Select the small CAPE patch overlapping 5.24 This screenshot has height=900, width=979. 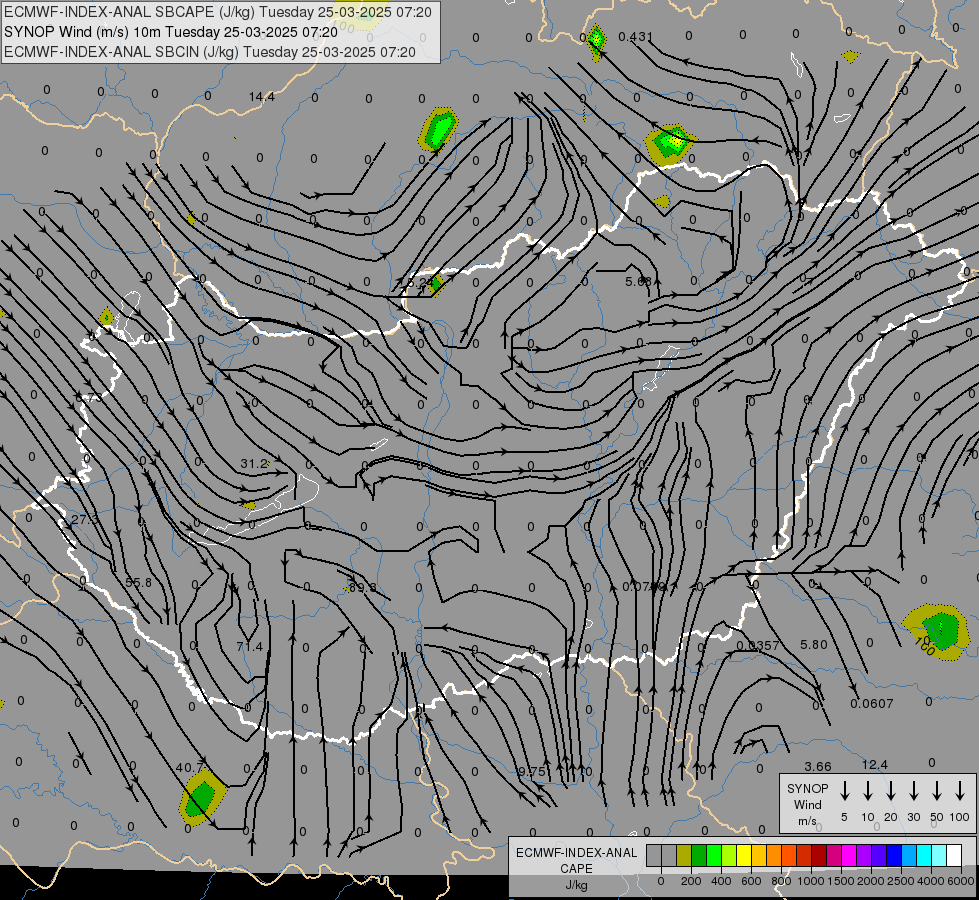[435, 284]
